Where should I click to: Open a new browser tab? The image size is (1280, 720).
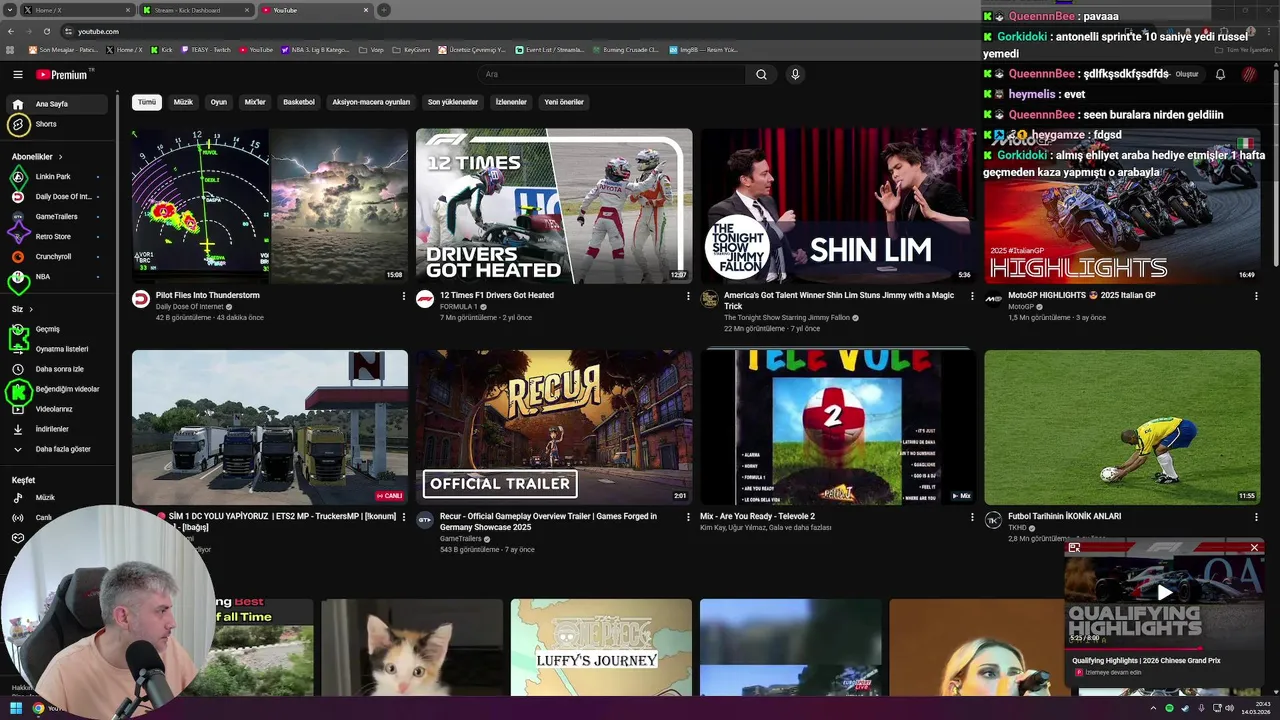pos(383,10)
